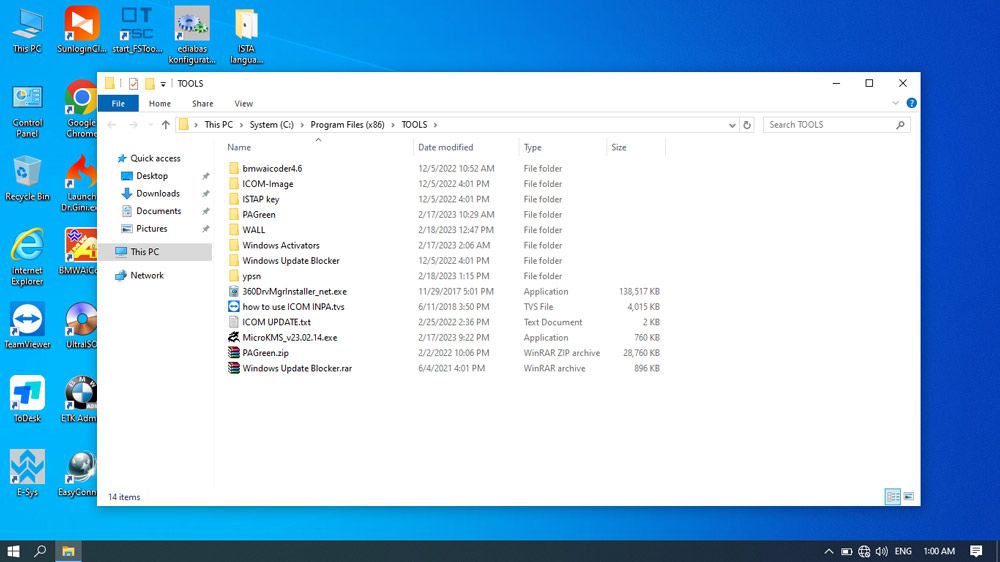Open the EasyConnect desktop shortcut
The width and height of the screenshot is (1000, 562).
79,473
